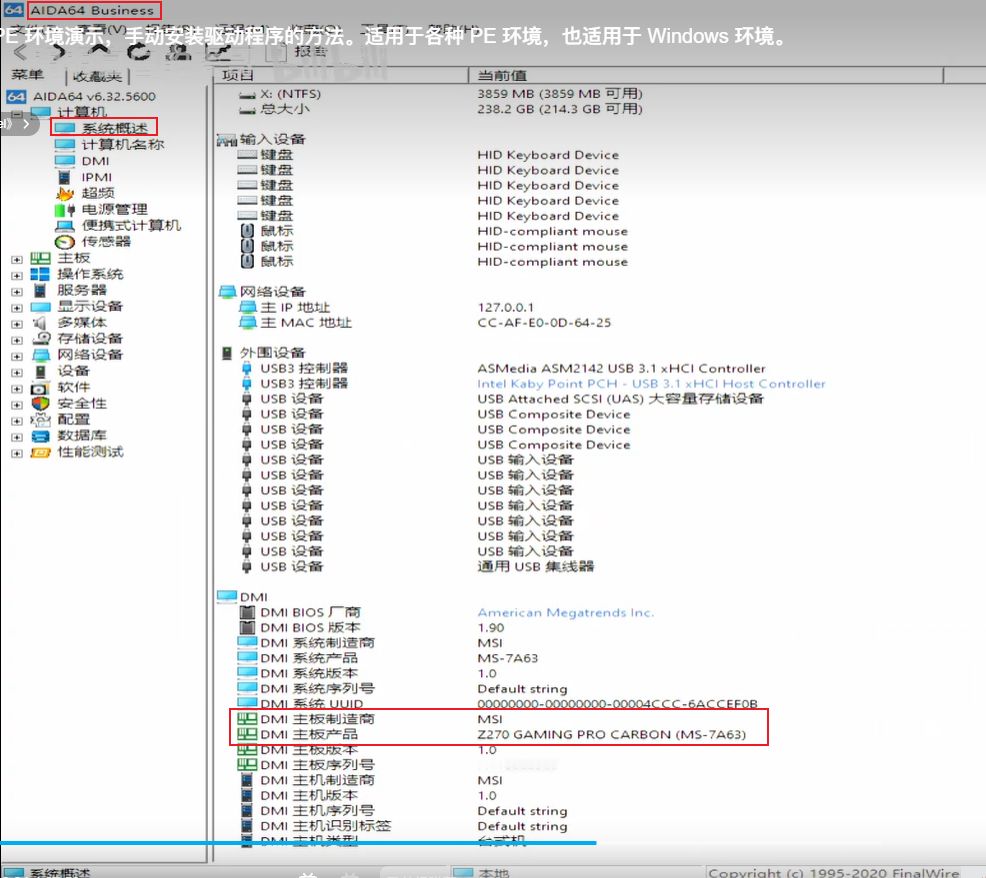
Task: Expand the 软件 tree node
Action: 17,389
